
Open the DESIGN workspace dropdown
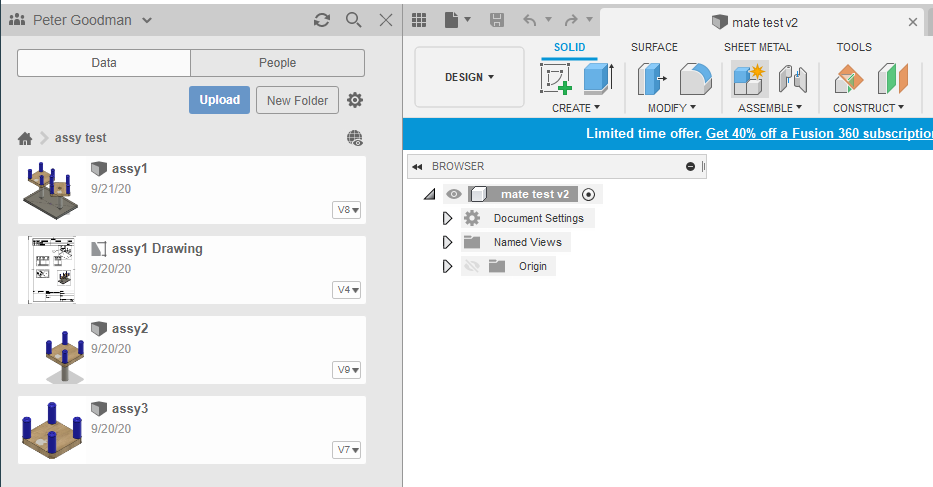click(x=469, y=77)
